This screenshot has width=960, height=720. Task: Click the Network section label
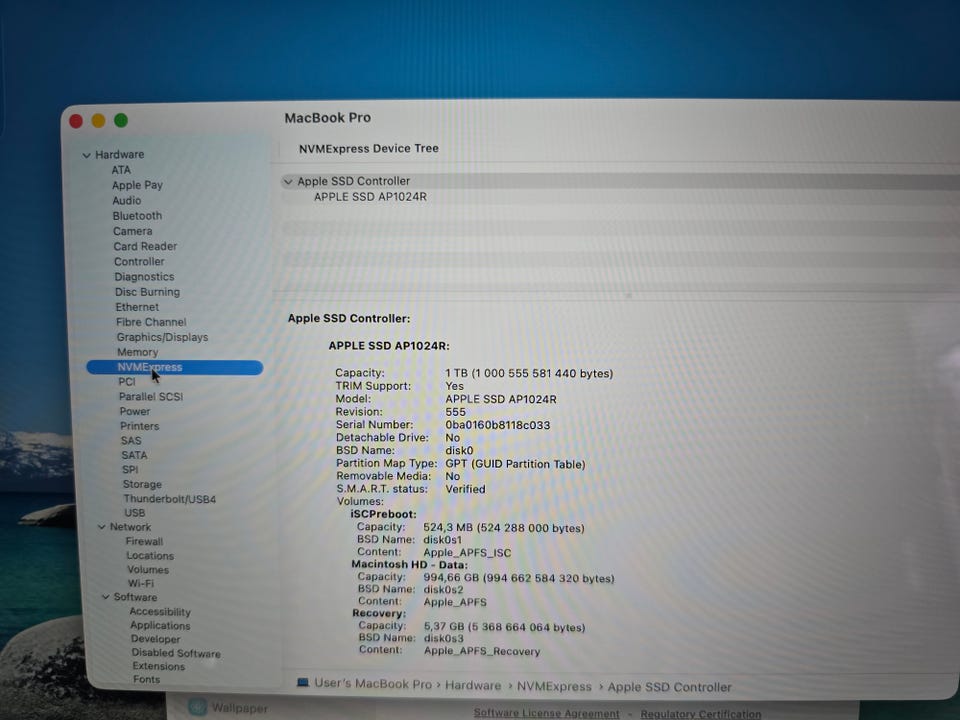pos(130,527)
